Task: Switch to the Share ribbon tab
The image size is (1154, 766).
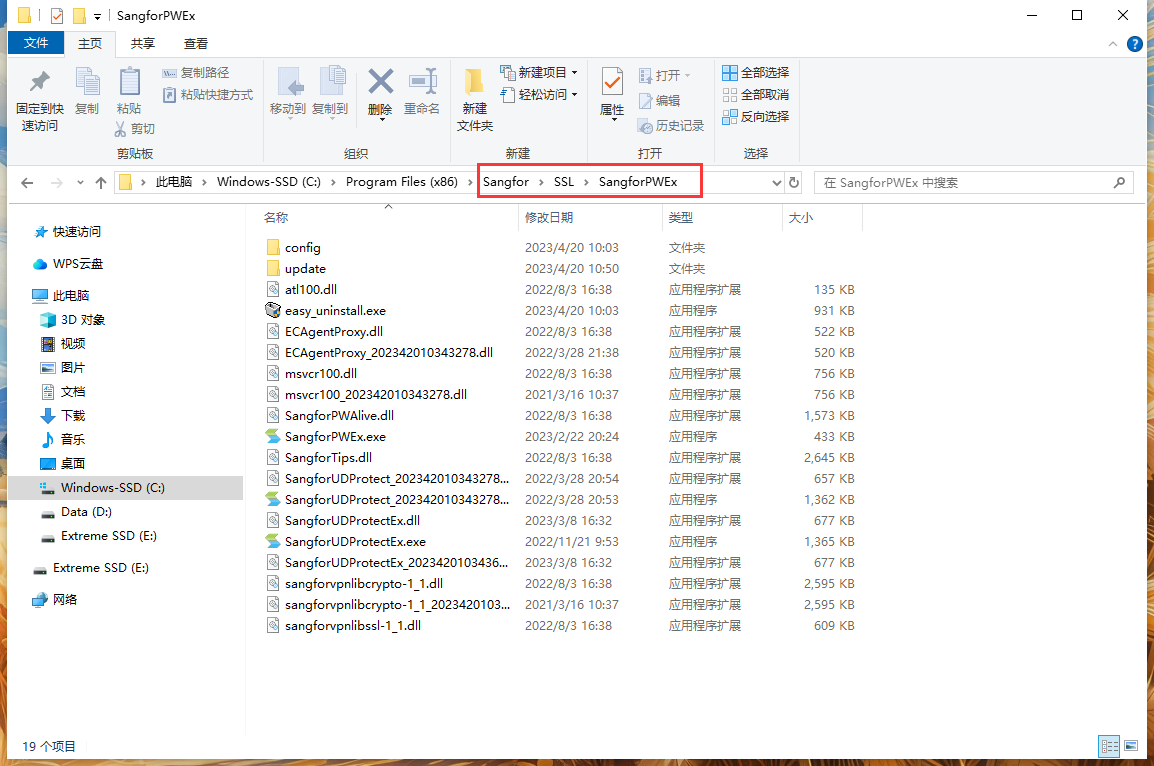Action: click(143, 43)
